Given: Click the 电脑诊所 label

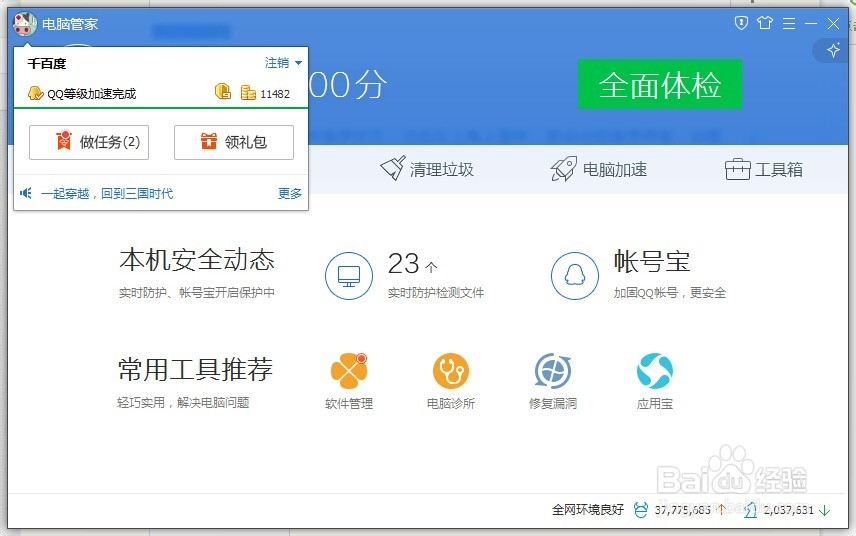Looking at the screenshot, I should [451, 403].
